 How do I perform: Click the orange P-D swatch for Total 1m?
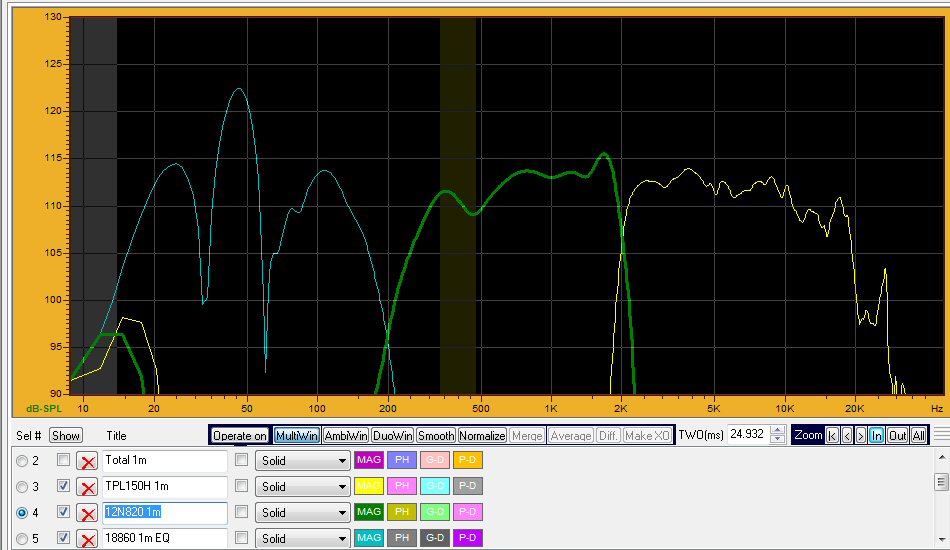tap(467, 460)
